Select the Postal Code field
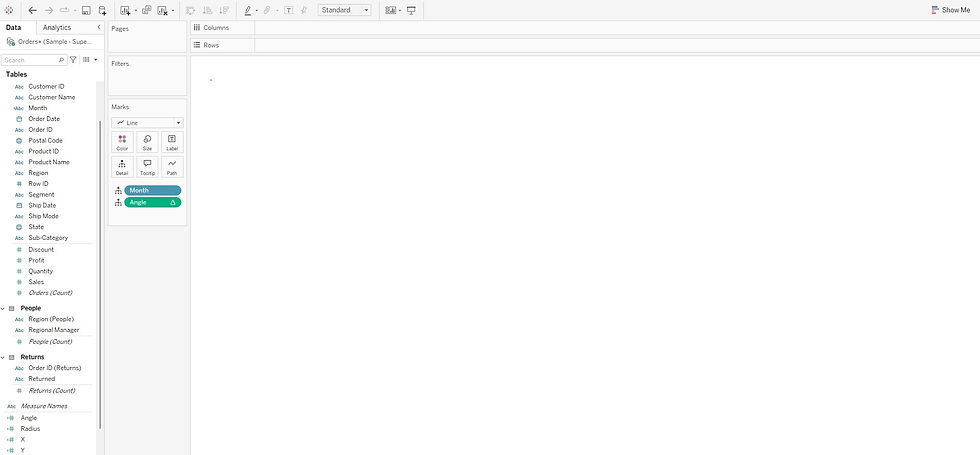The width and height of the screenshot is (980, 455). click(x=46, y=141)
